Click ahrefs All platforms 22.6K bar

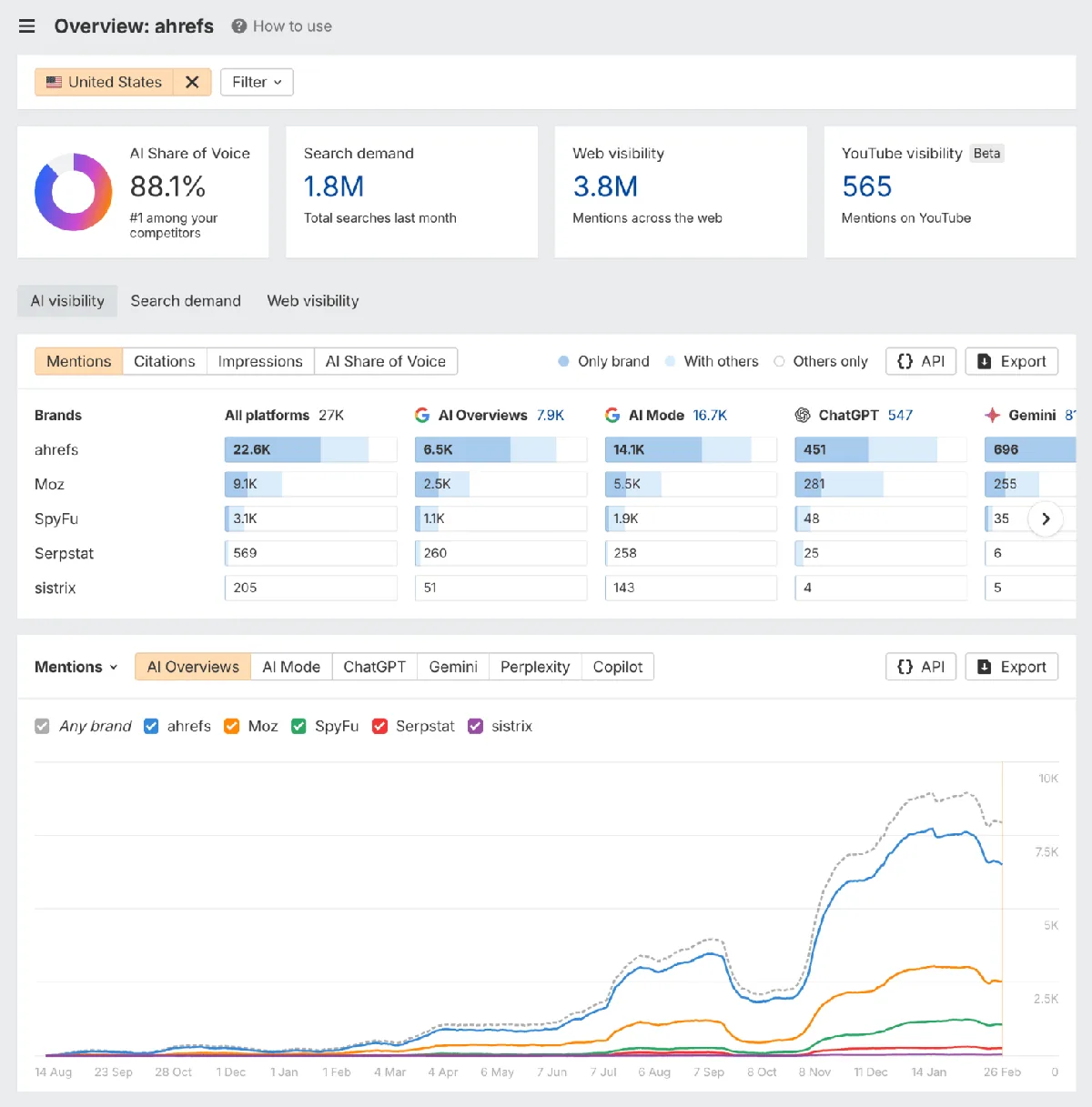[311, 449]
